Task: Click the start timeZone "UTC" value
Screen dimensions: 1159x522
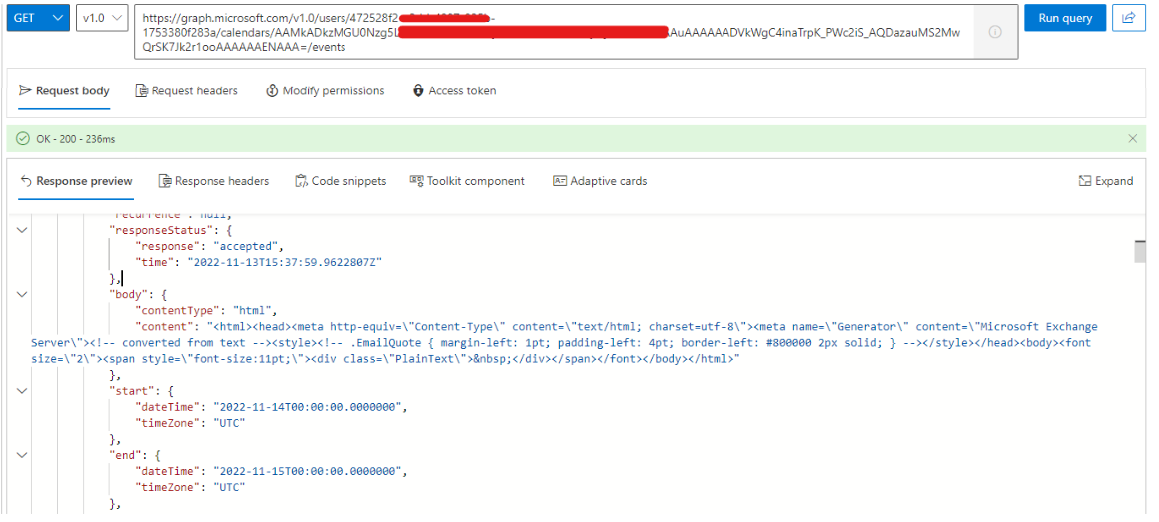Action: (229, 423)
